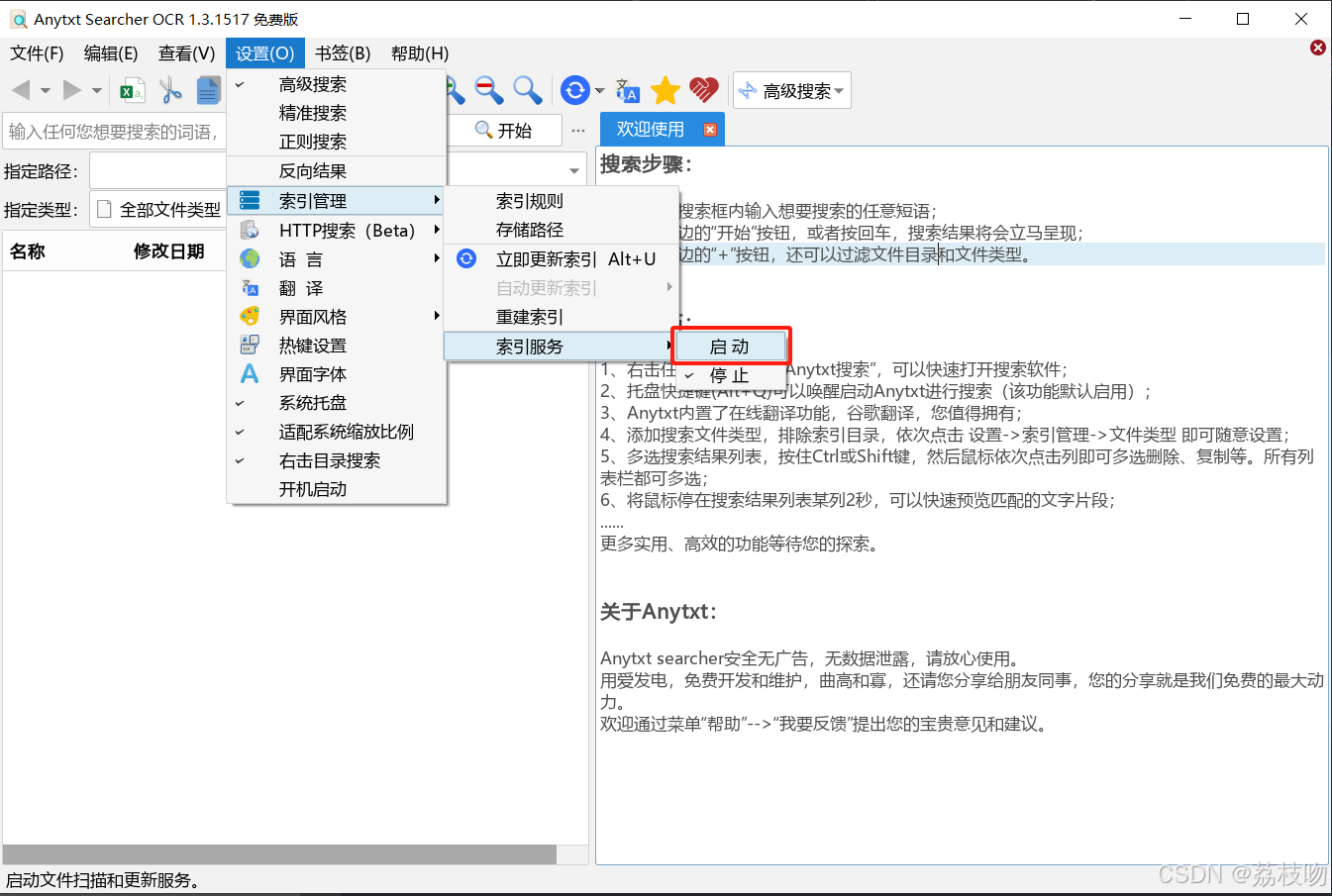1332x896 pixels.
Task: Expand the HTTP搜索 (Beta) submenu
Action: pyautogui.click(x=337, y=230)
